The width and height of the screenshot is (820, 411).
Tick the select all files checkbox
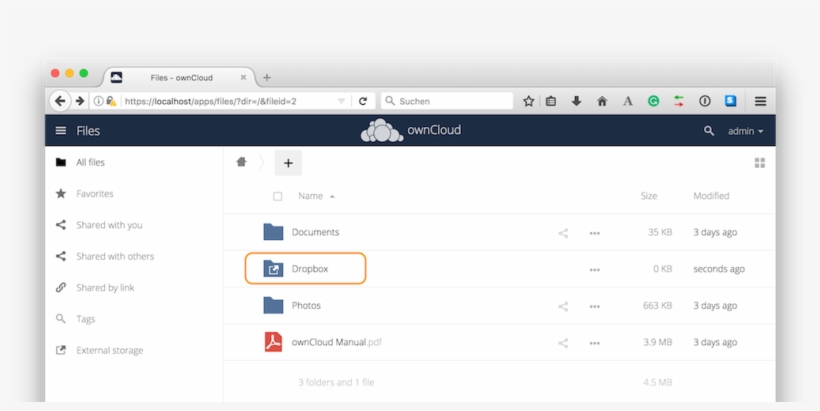click(278, 196)
